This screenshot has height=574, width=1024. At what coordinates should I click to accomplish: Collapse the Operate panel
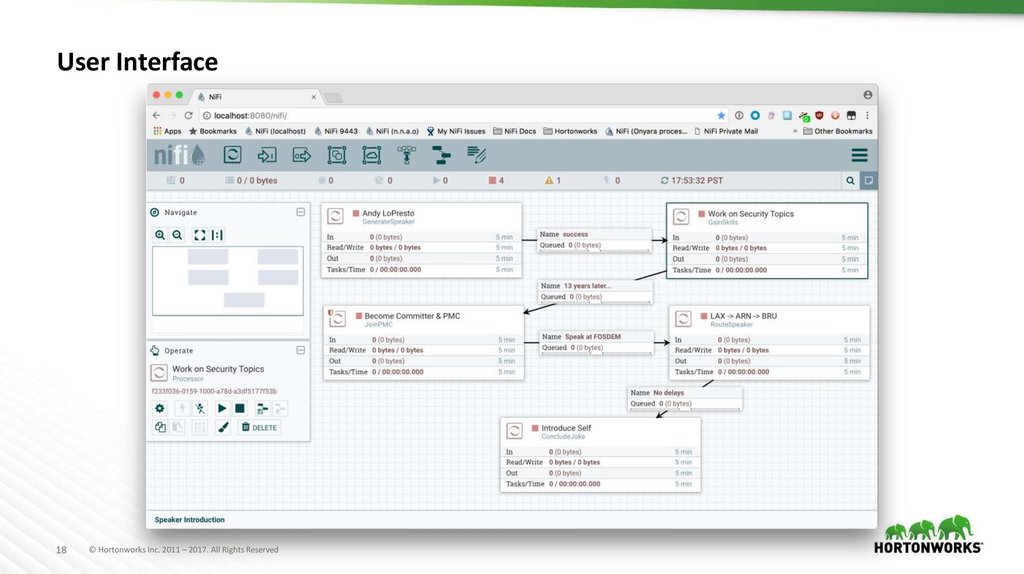[x=300, y=351]
